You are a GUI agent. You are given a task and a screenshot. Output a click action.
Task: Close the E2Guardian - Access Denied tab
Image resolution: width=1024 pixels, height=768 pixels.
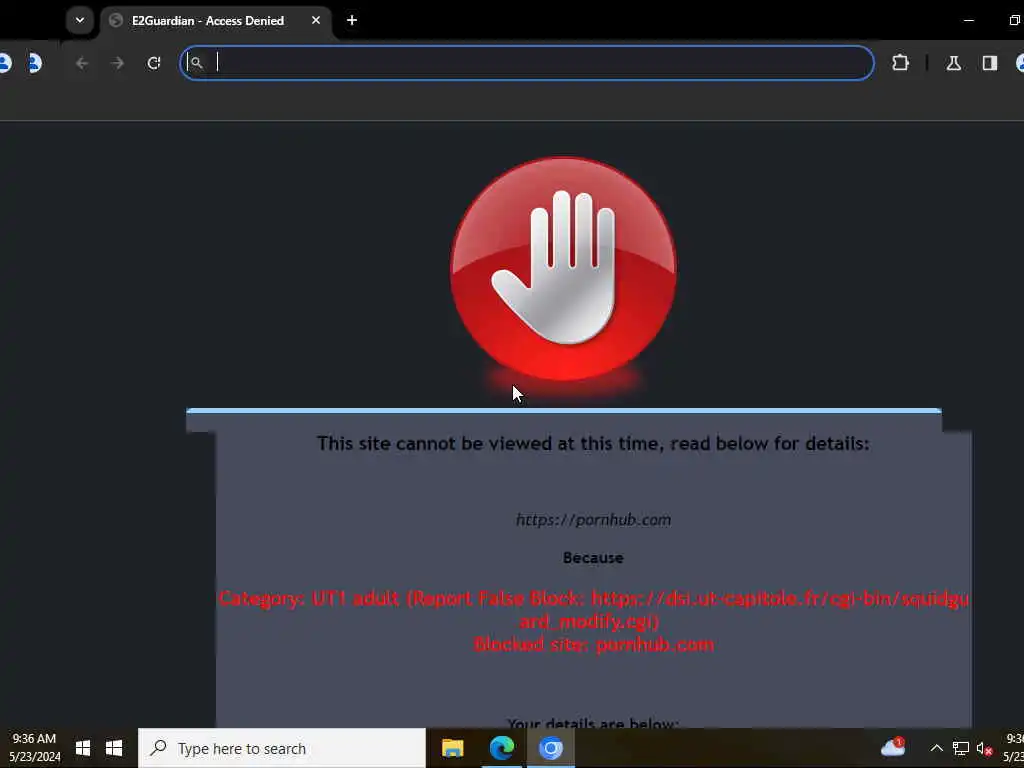pyautogui.click(x=316, y=20)
